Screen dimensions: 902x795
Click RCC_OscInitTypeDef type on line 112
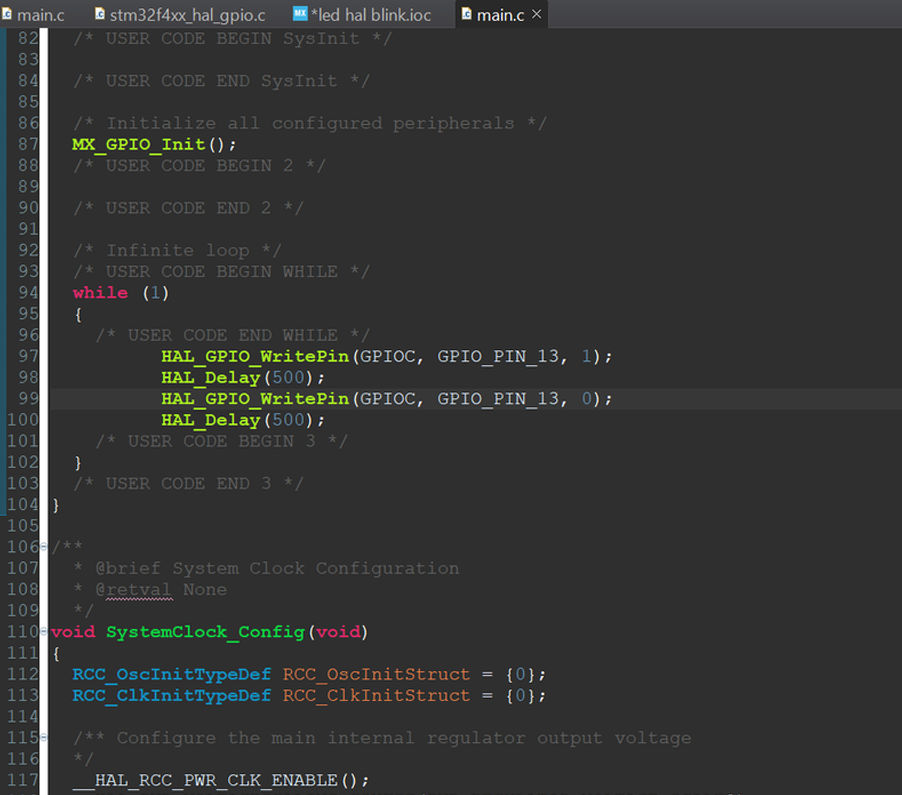[x=171, y=674]
